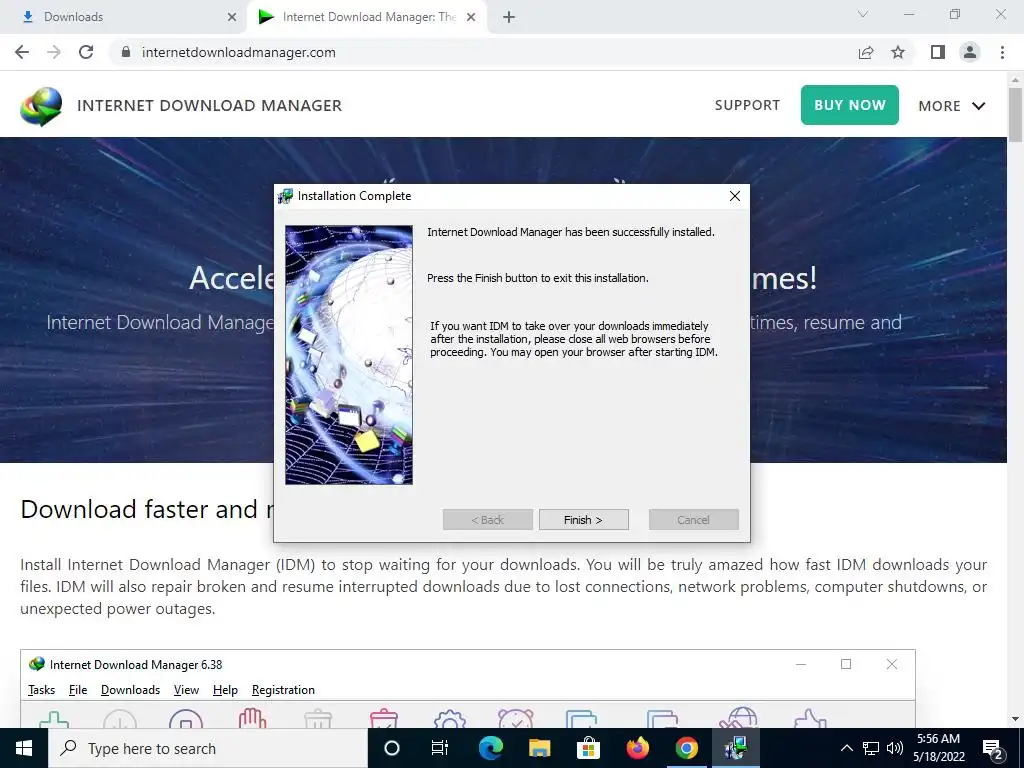Viewport: 1024px width, 768px height.
Task: Switch to Chrome on the taskbar
Action: point(686,748)
